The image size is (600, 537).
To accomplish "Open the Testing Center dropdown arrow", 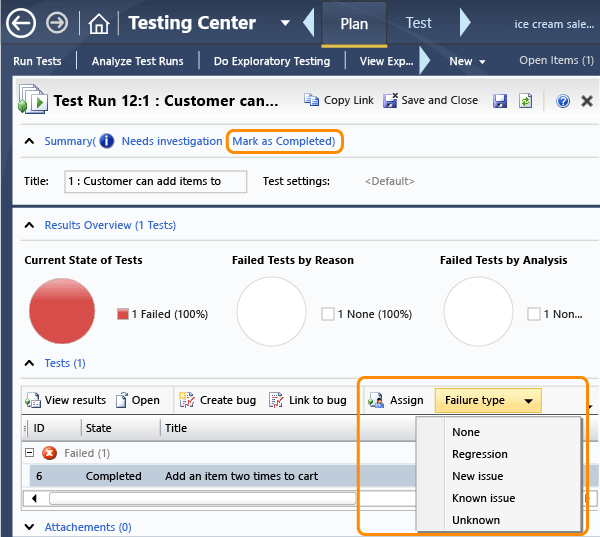I will (285, 23).
